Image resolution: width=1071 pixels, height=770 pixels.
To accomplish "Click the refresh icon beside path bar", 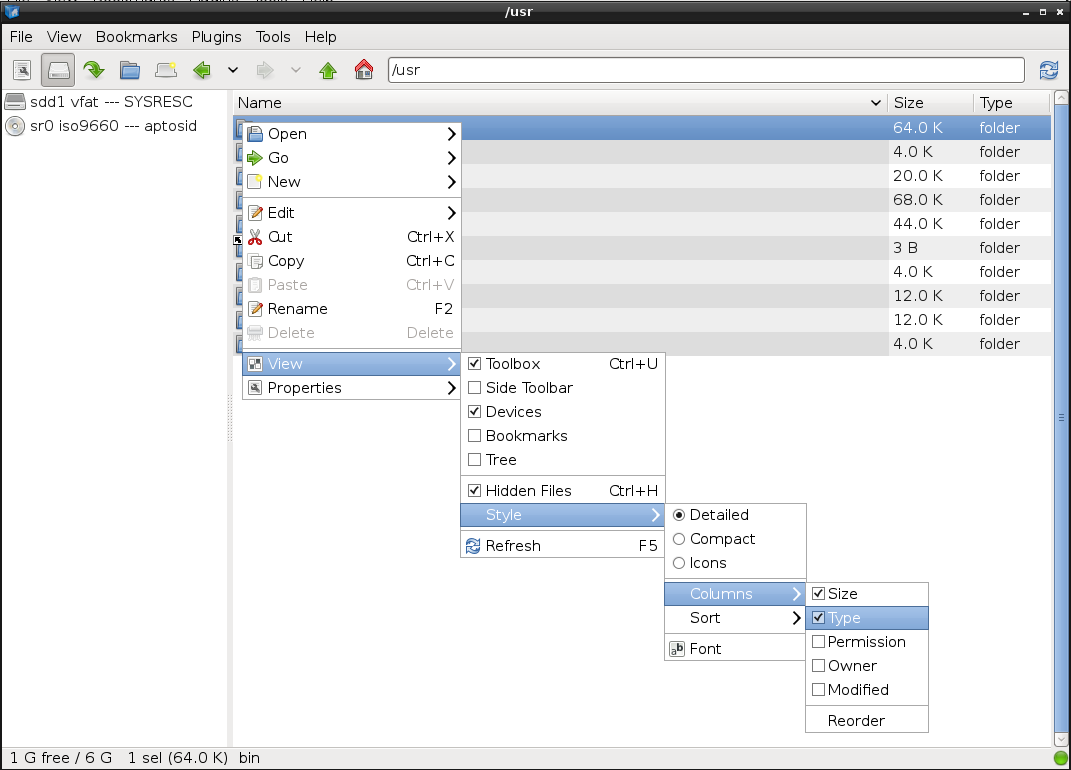I will click(1048, 70).
